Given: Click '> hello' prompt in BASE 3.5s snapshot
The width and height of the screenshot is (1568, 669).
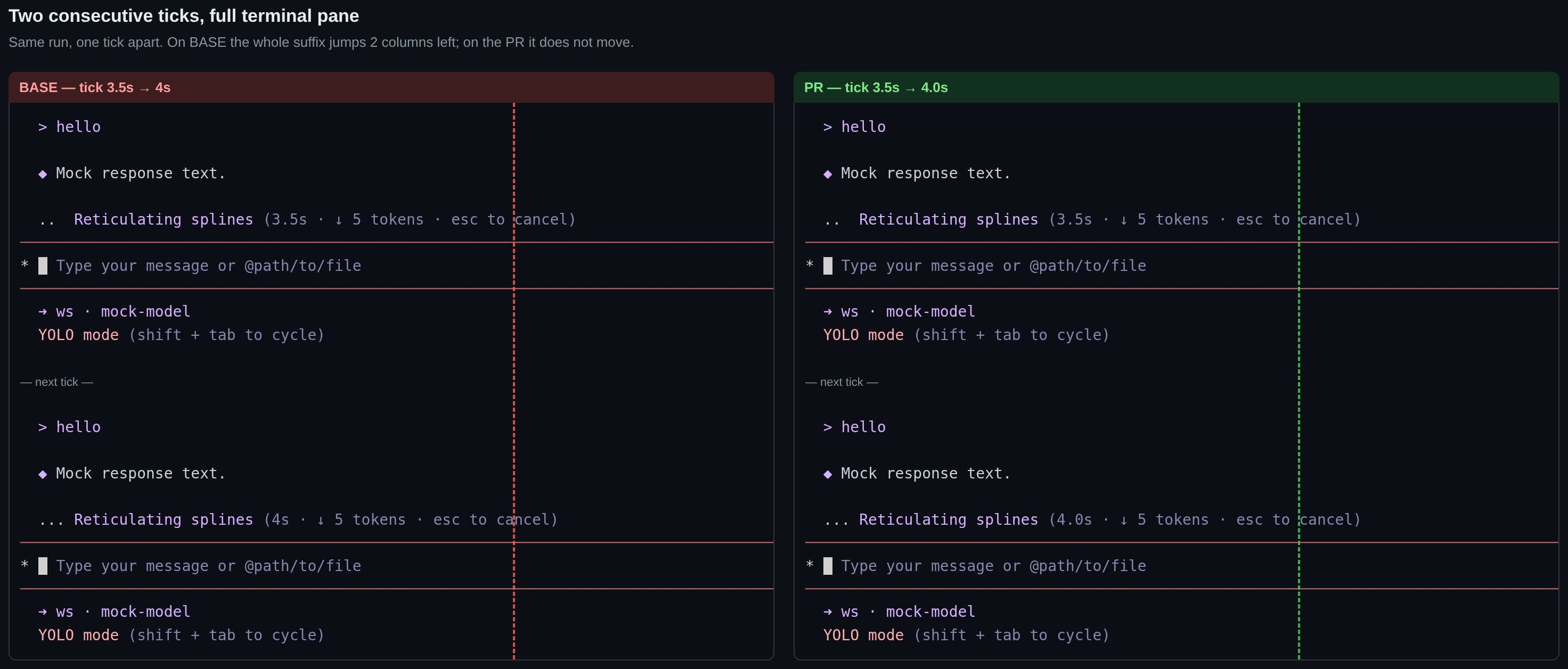Looking at the screenshot, I should (69, 127).
